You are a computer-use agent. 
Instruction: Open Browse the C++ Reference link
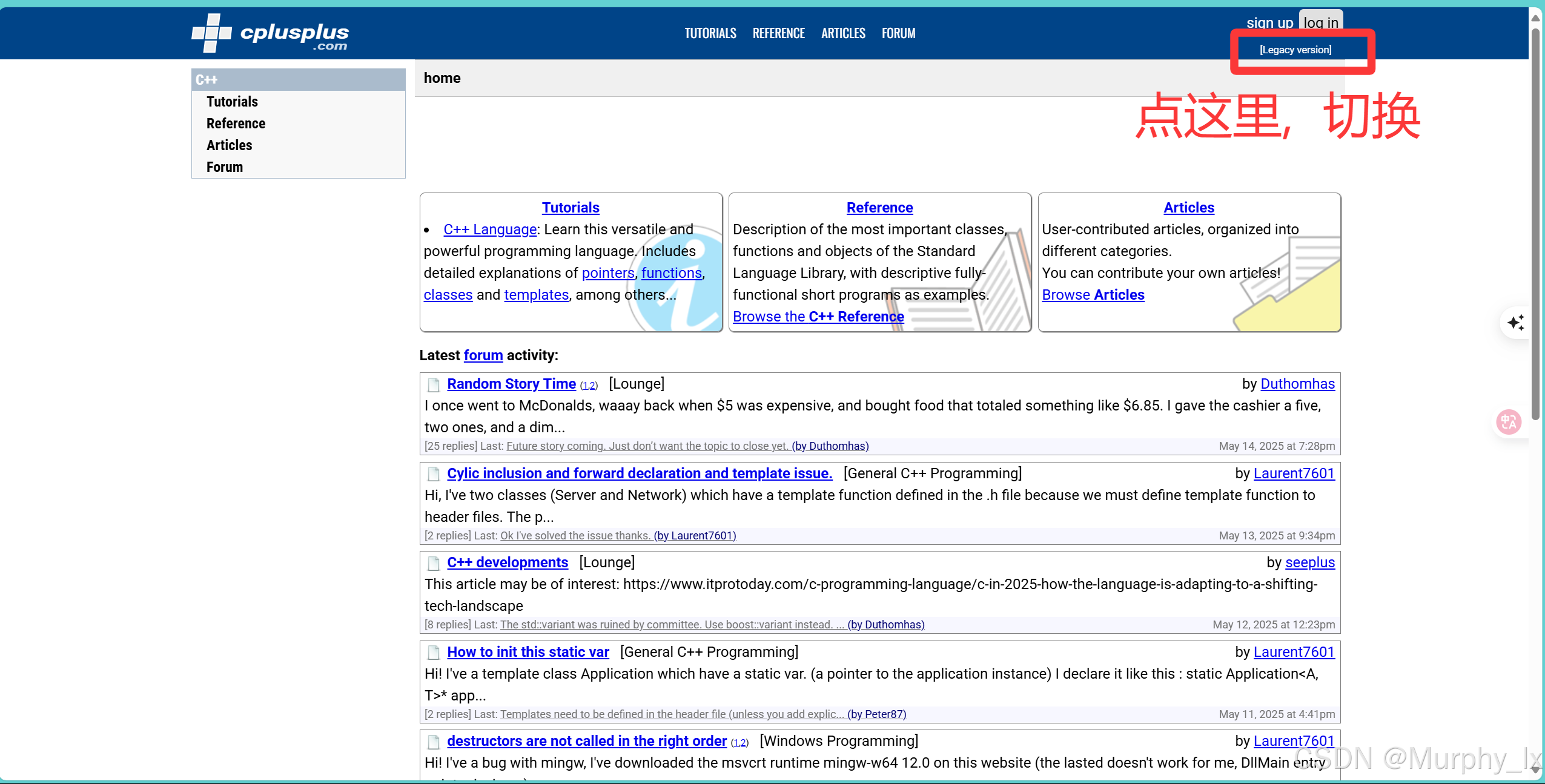pos(818,317)
